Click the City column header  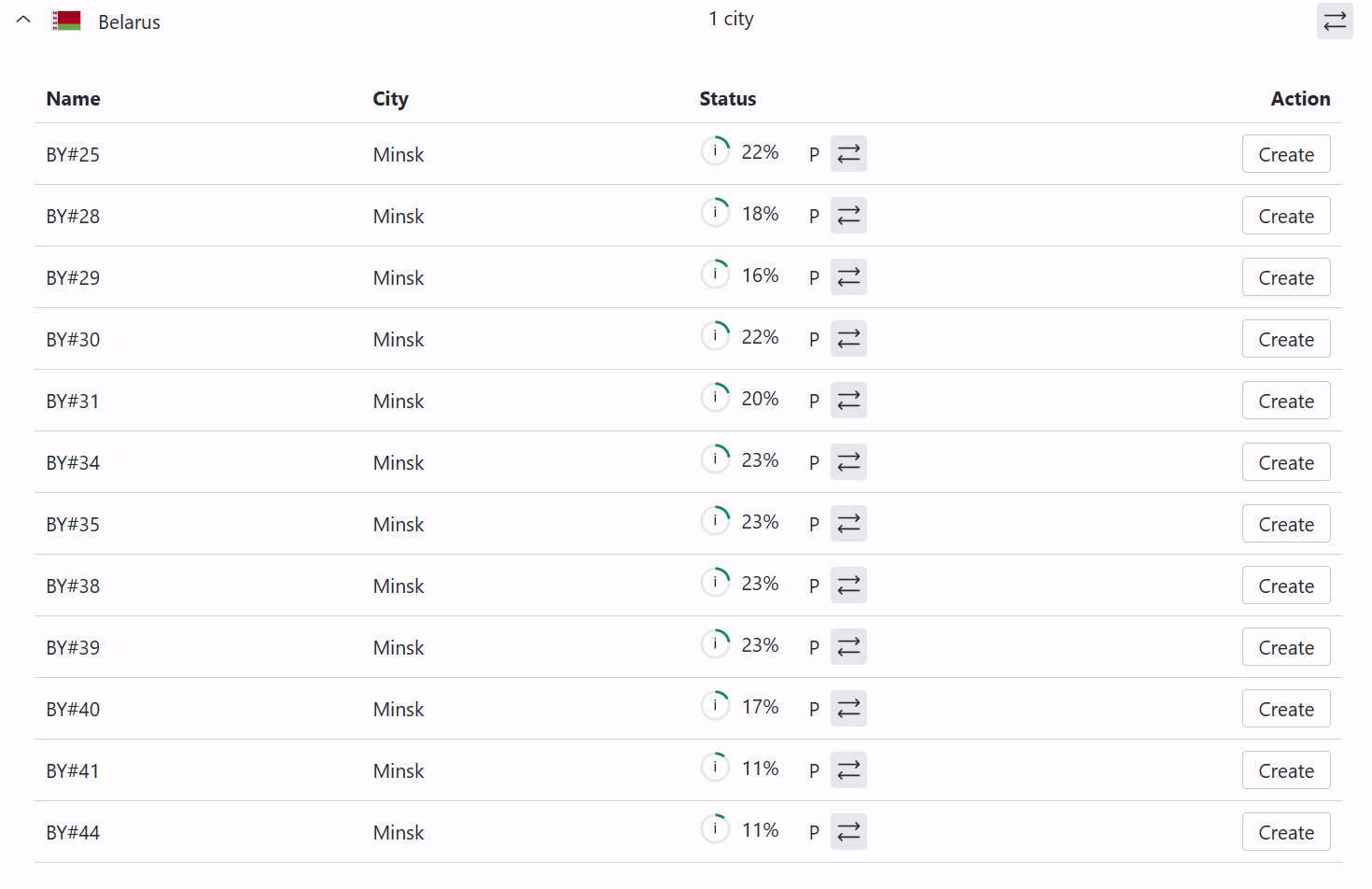click(x=390, y=99)
